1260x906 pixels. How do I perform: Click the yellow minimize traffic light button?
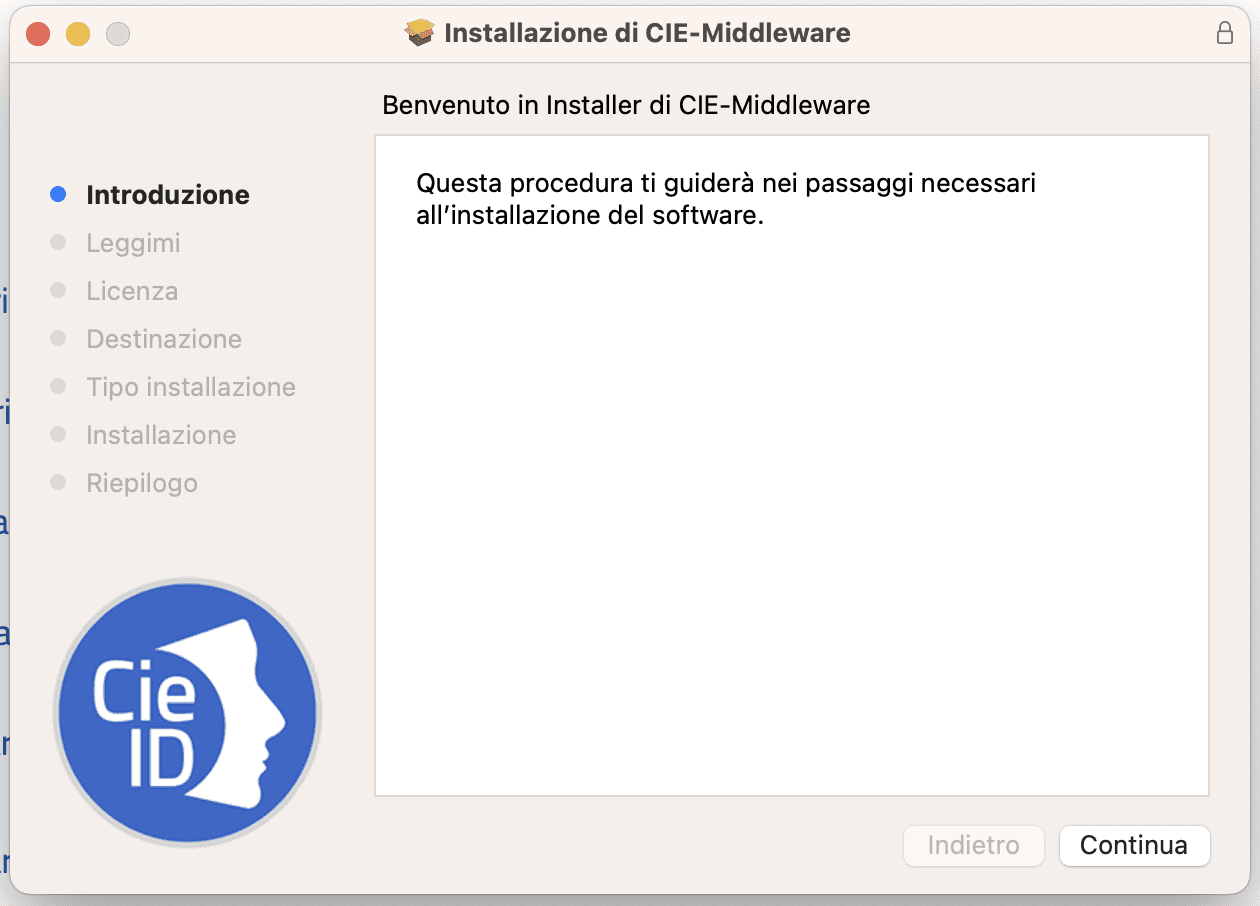(x=76, y=32)
